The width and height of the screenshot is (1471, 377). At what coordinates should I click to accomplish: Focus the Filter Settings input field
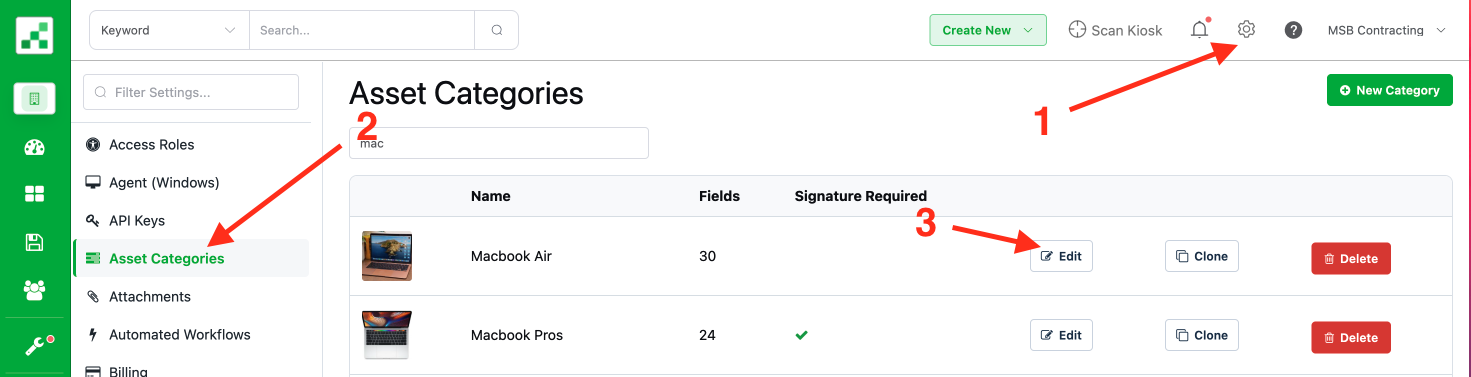pos(191,92)
